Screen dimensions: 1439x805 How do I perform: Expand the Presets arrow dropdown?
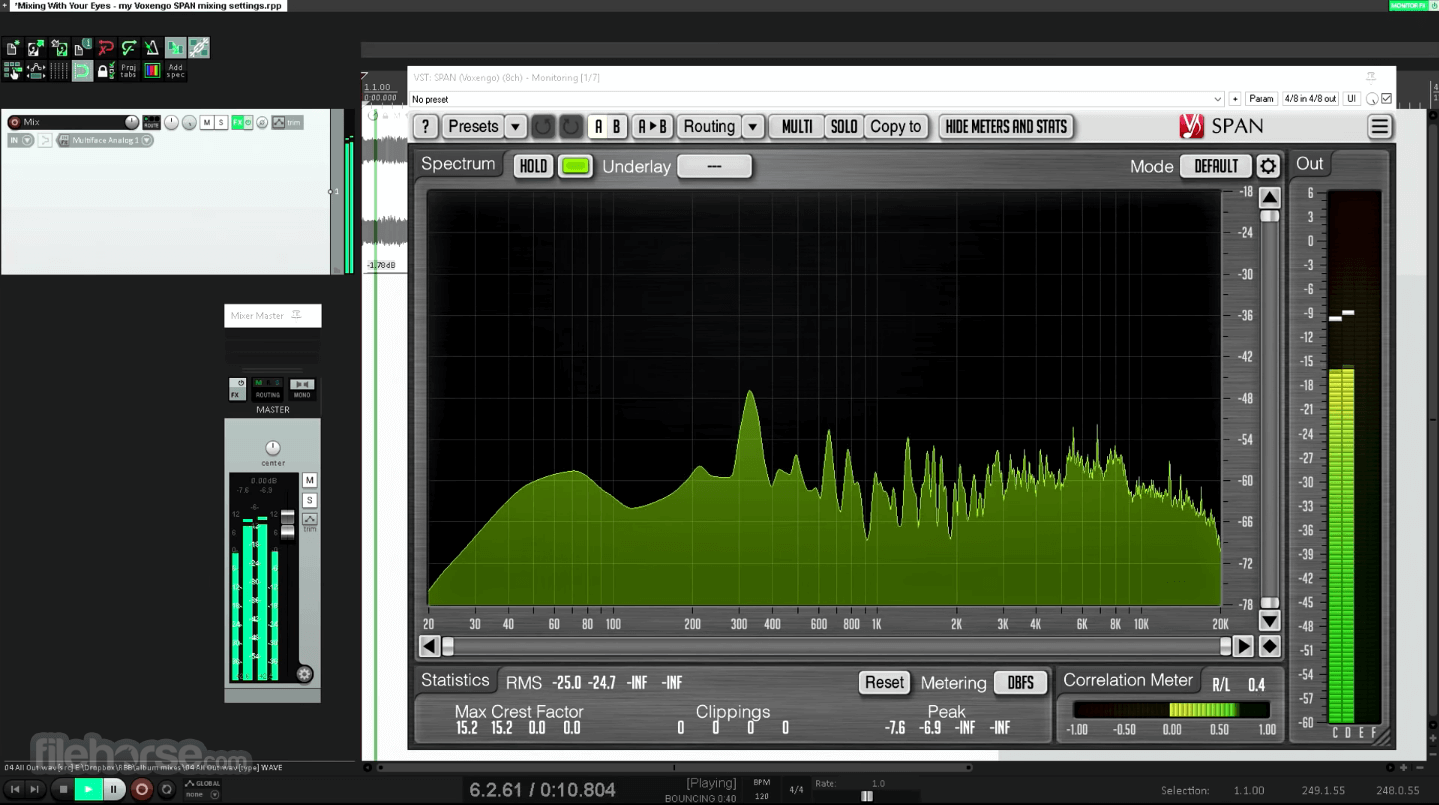pos(515,127)
